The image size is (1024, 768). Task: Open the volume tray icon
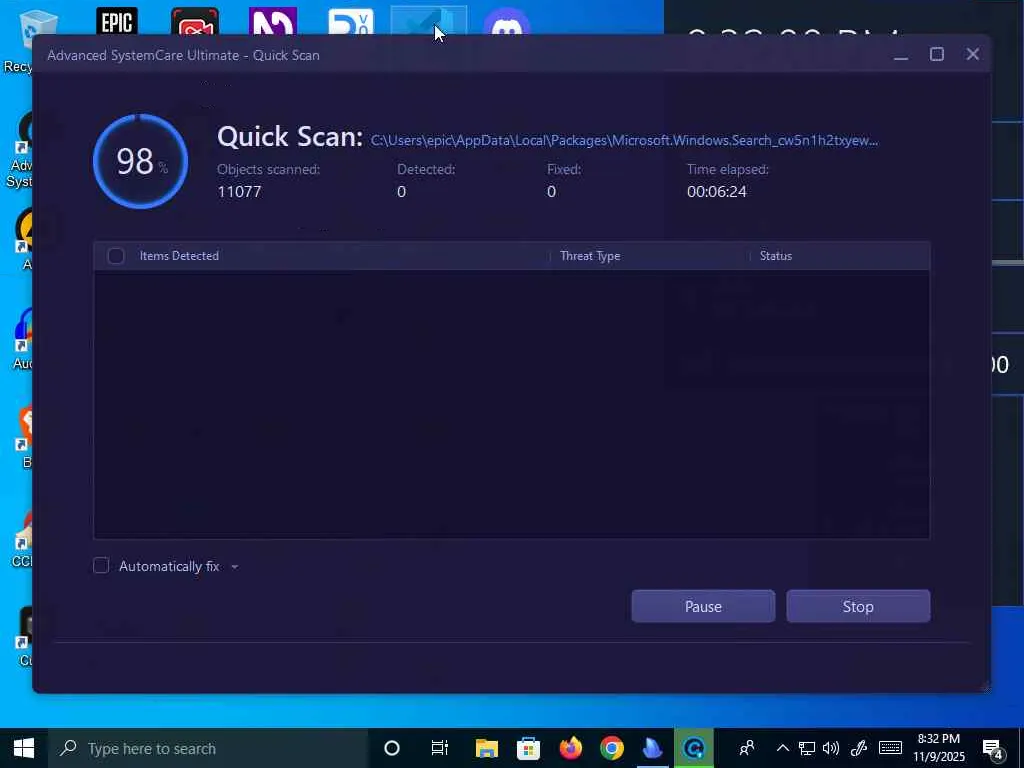pyautogui.click(x=831, y=748)
